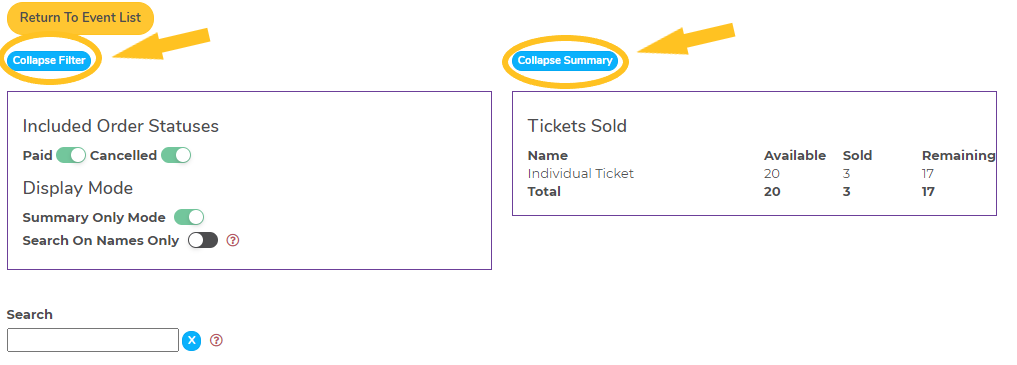Collapse the summary panel
This screenshot has height=365, width=1017.
pos(565,60)
